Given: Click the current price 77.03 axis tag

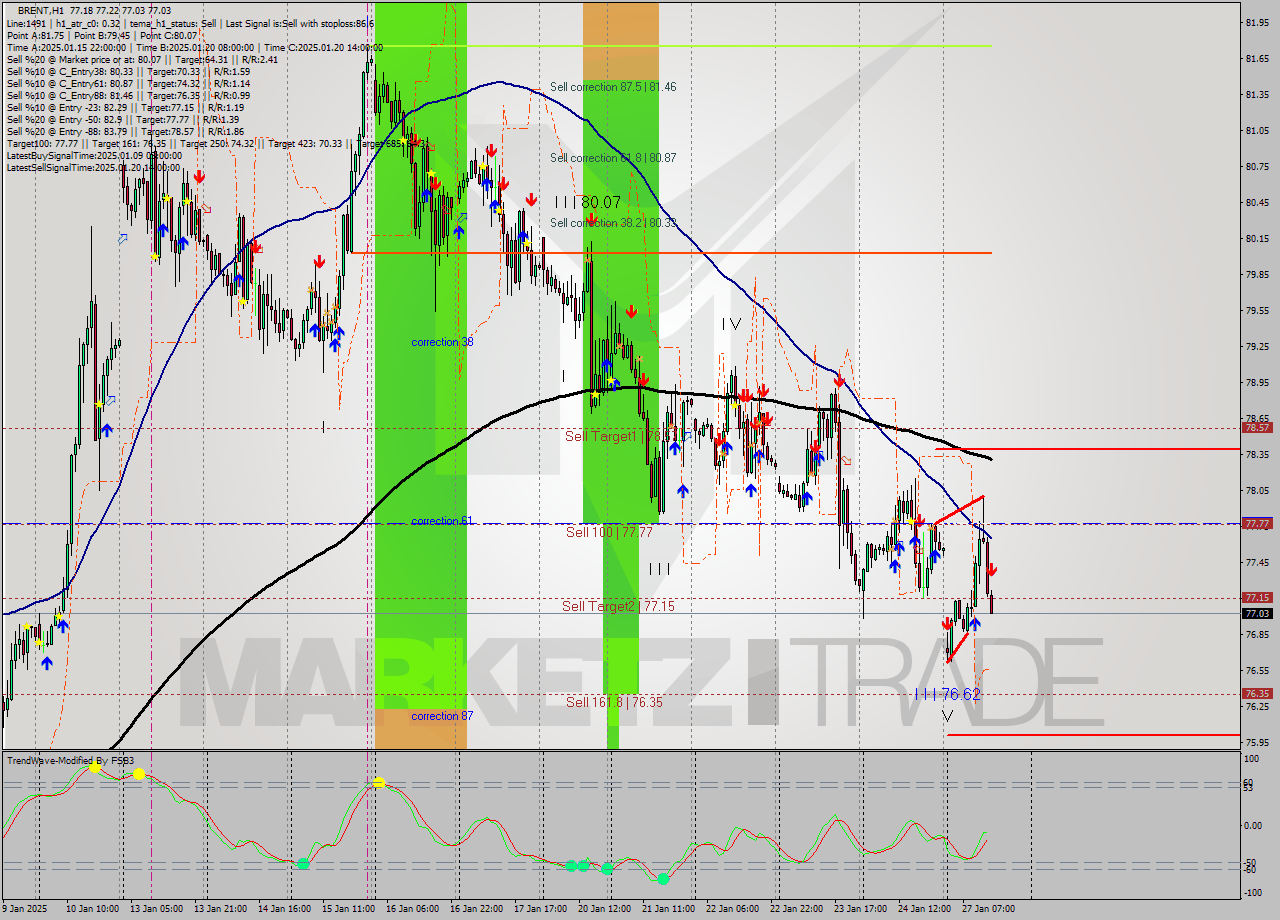Looking at the screenshot, I should click(1257, 613).
